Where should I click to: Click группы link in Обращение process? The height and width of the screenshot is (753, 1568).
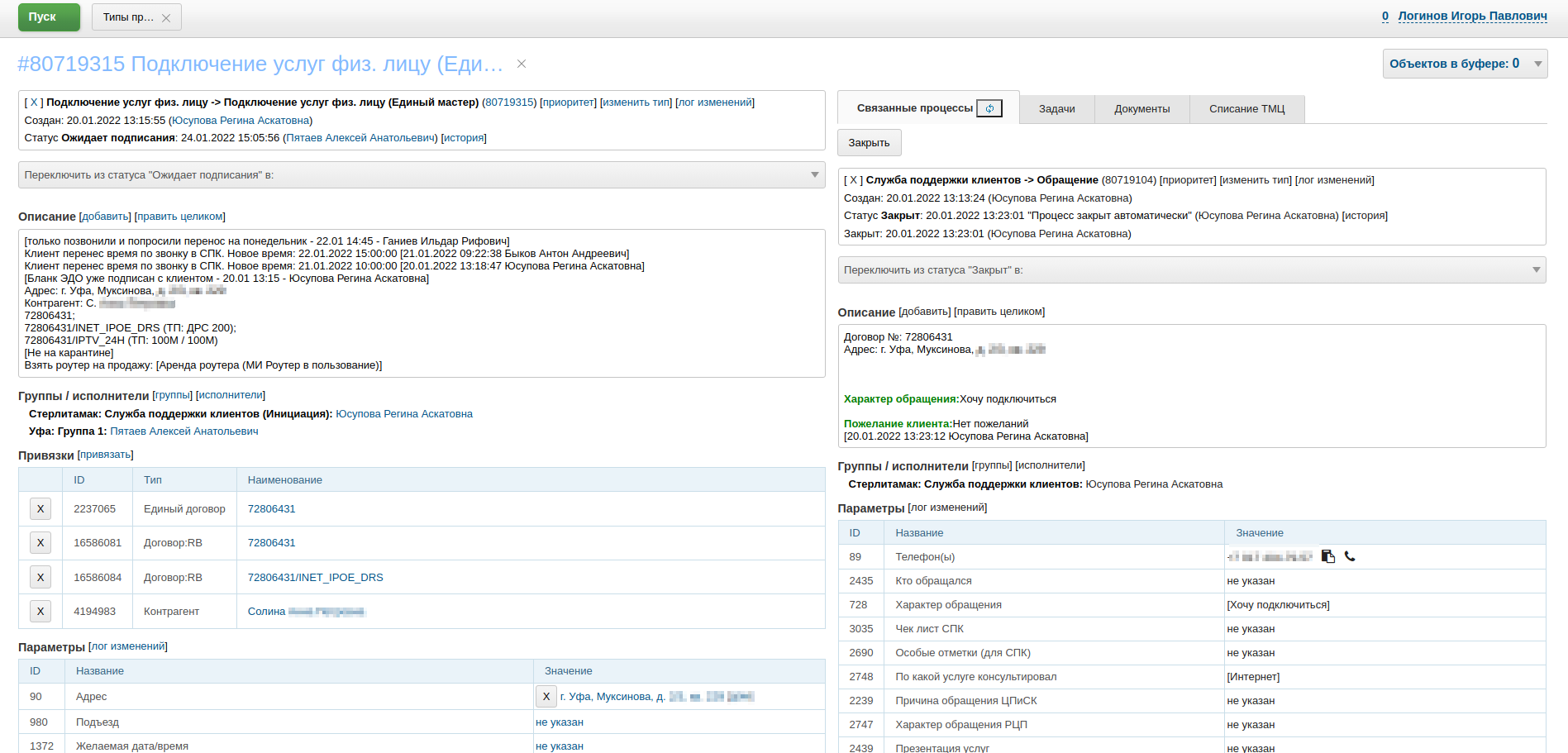(992, 465)
